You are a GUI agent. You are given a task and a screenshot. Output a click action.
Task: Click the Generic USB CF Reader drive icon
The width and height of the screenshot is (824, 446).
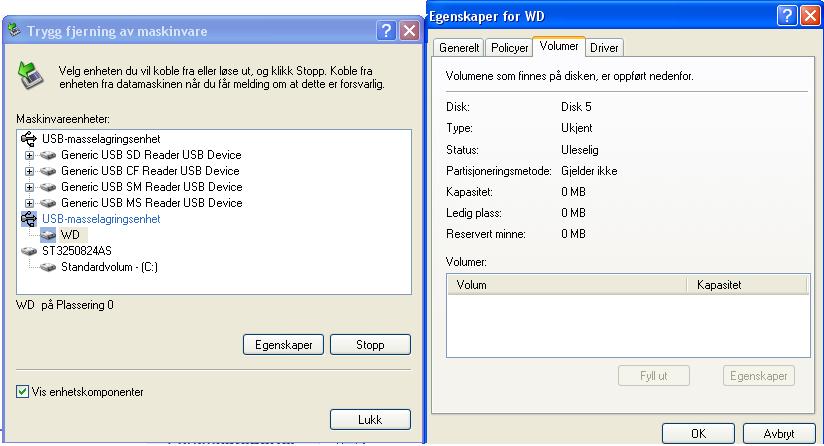[48, 171]
